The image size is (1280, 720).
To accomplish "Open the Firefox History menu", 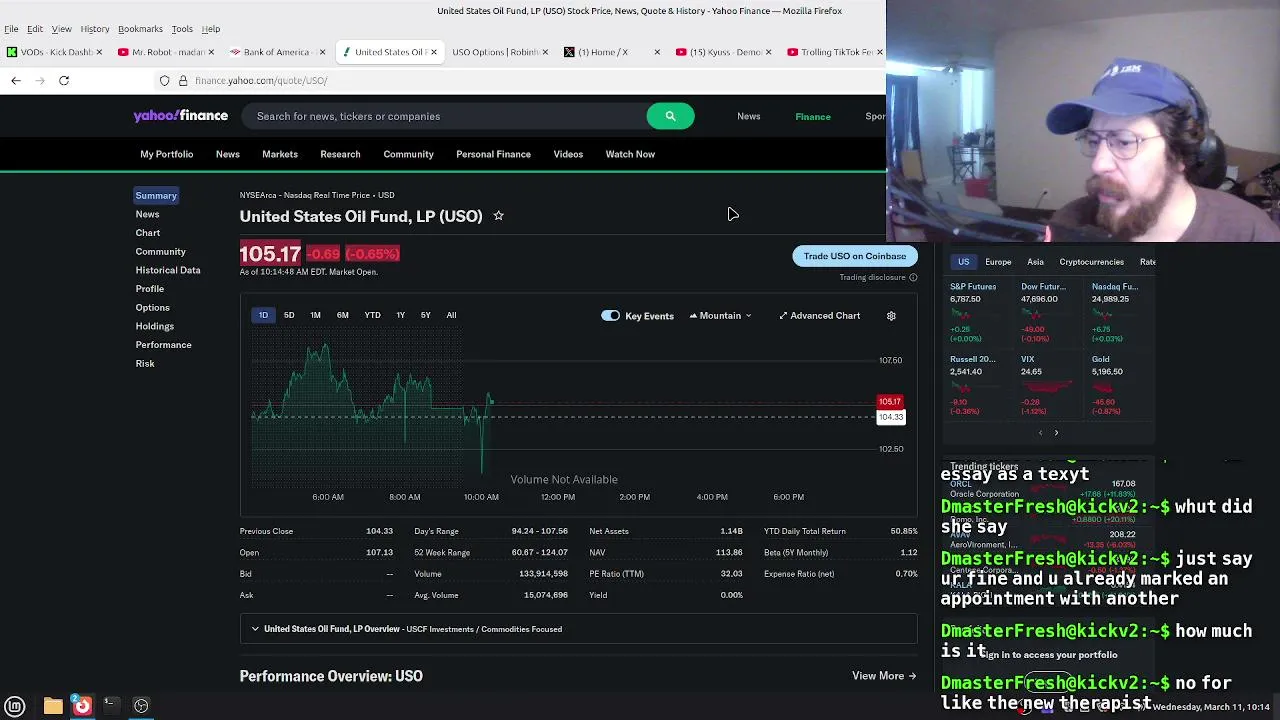I will [x=94, y=29].
